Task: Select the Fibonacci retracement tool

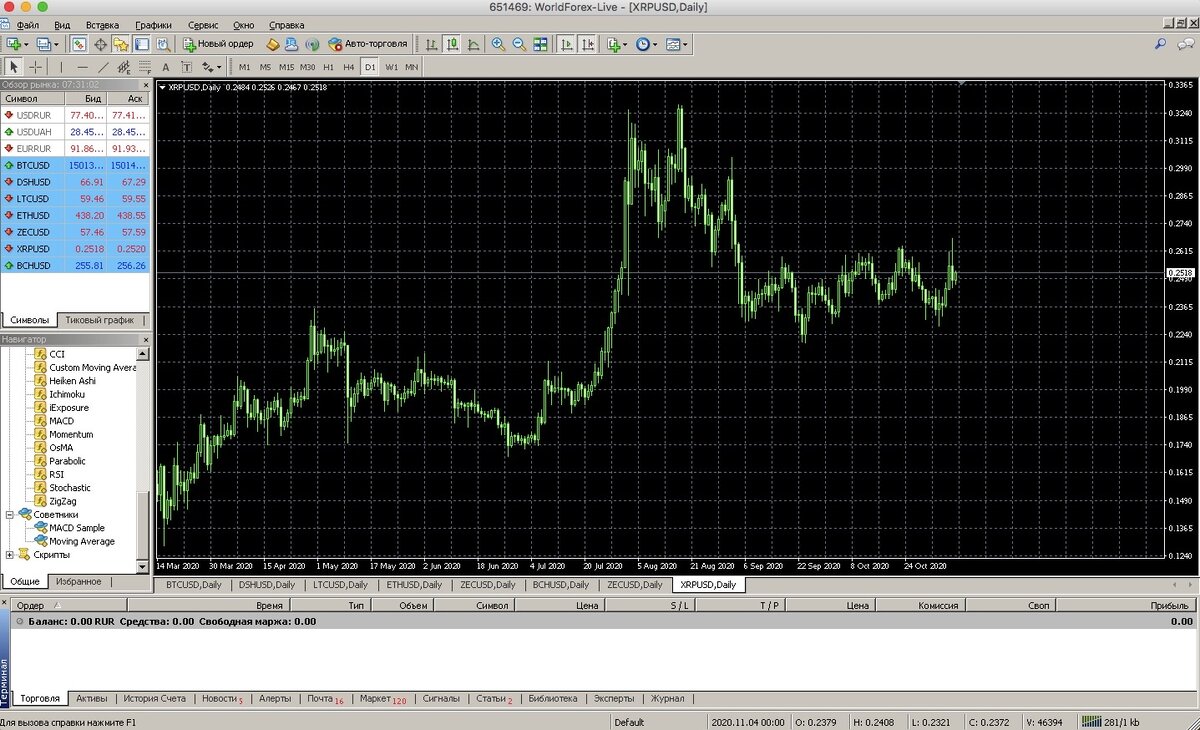Action: [x=145, y=67]
